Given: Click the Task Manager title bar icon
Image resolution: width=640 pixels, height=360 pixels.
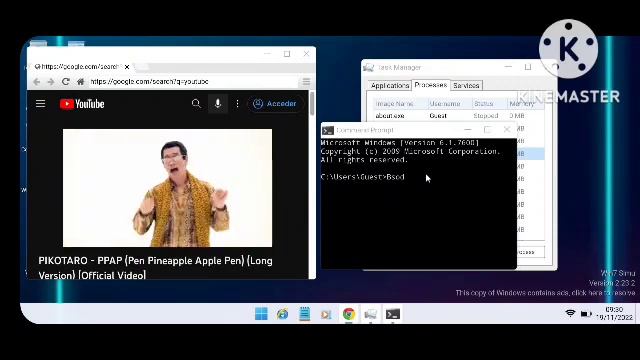Looking at the screenshot, I should point(369,68).
